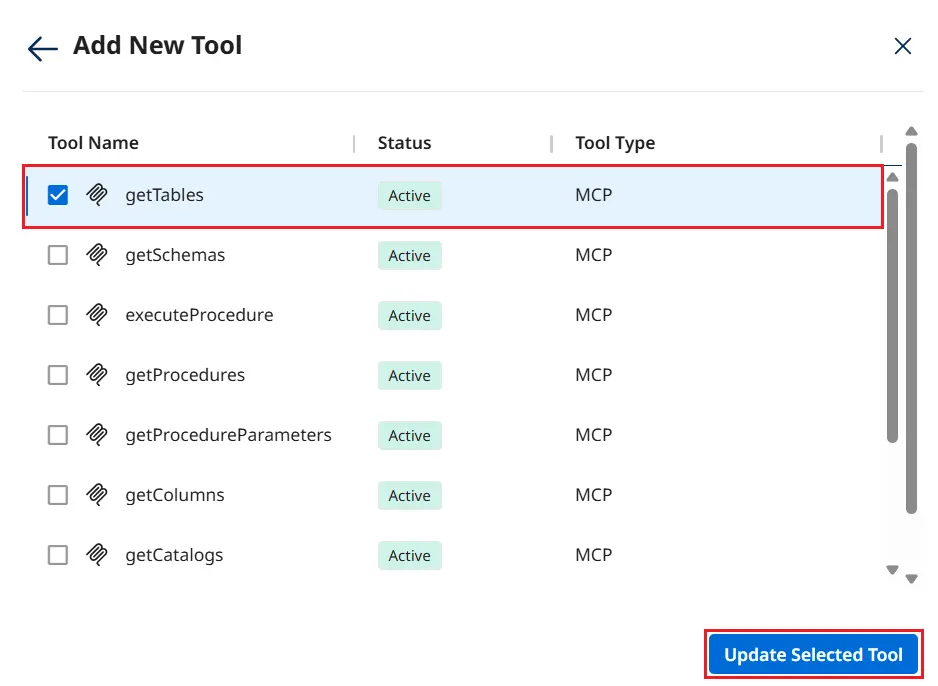This screenshot has height=686, width=938.
Task: Click the getProcedures tool icon
Action: coord(97,375)
